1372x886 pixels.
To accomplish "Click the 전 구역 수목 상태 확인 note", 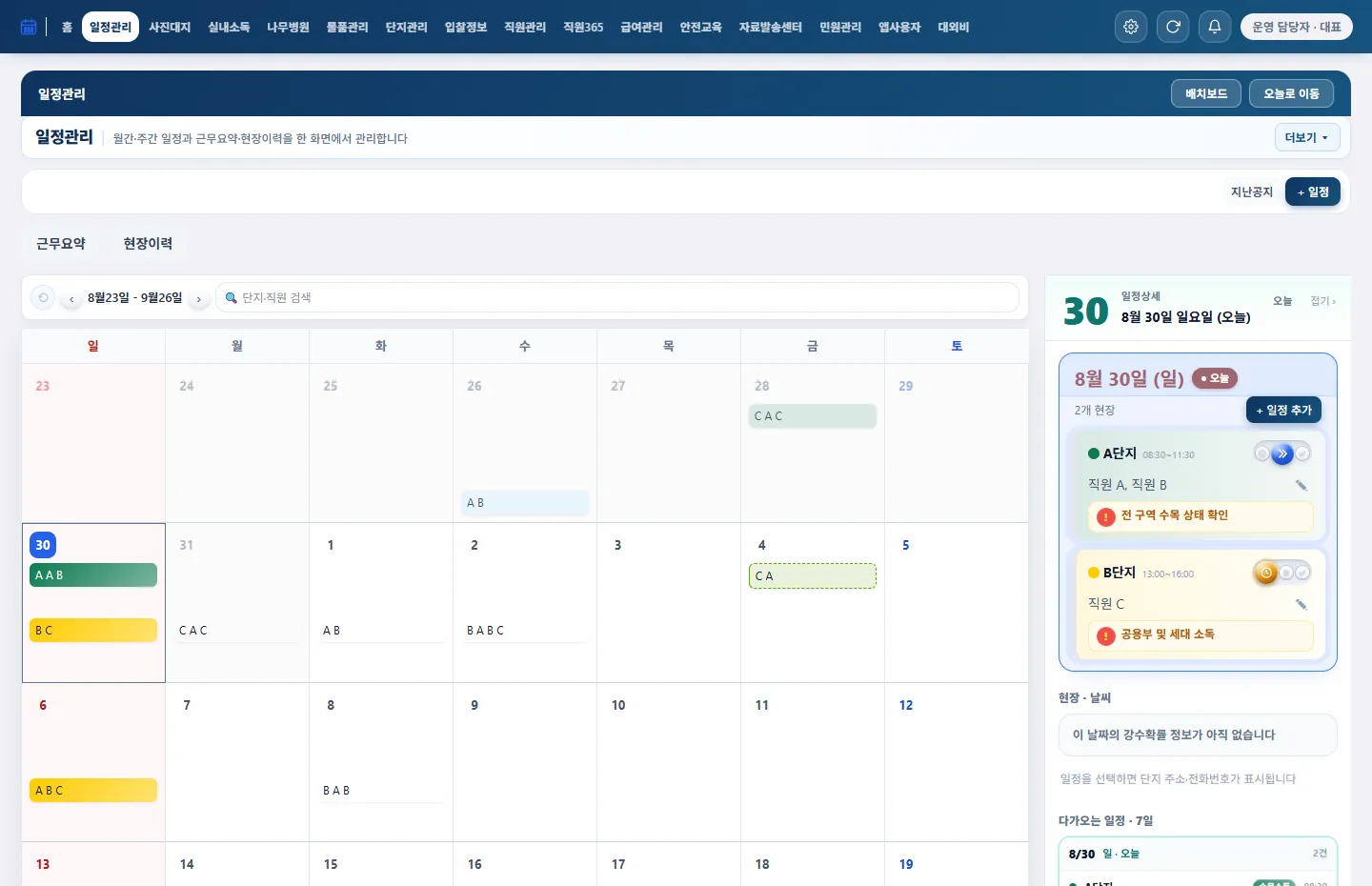I will click(x=1200, y=516).
